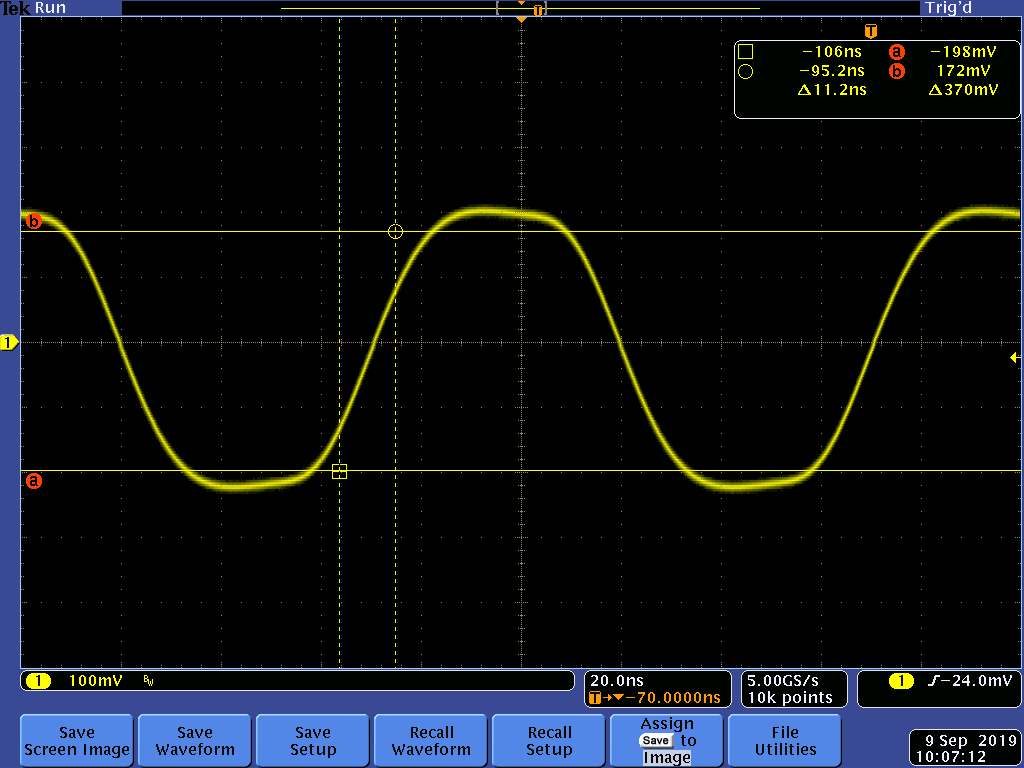Click the record view bar at top
1024x768 pixels.
click(520, 8)
